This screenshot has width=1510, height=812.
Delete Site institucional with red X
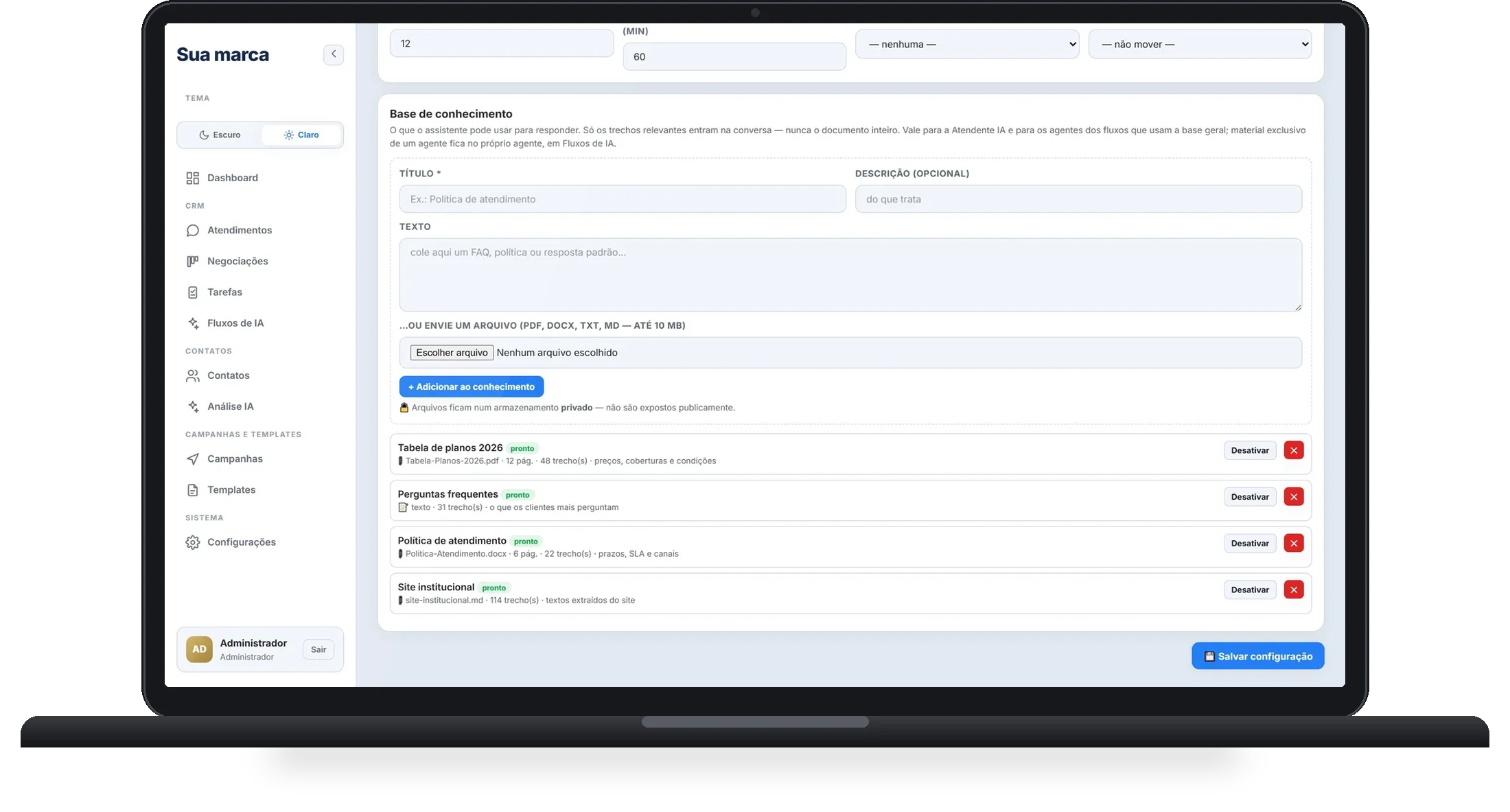click(1294, 590)
